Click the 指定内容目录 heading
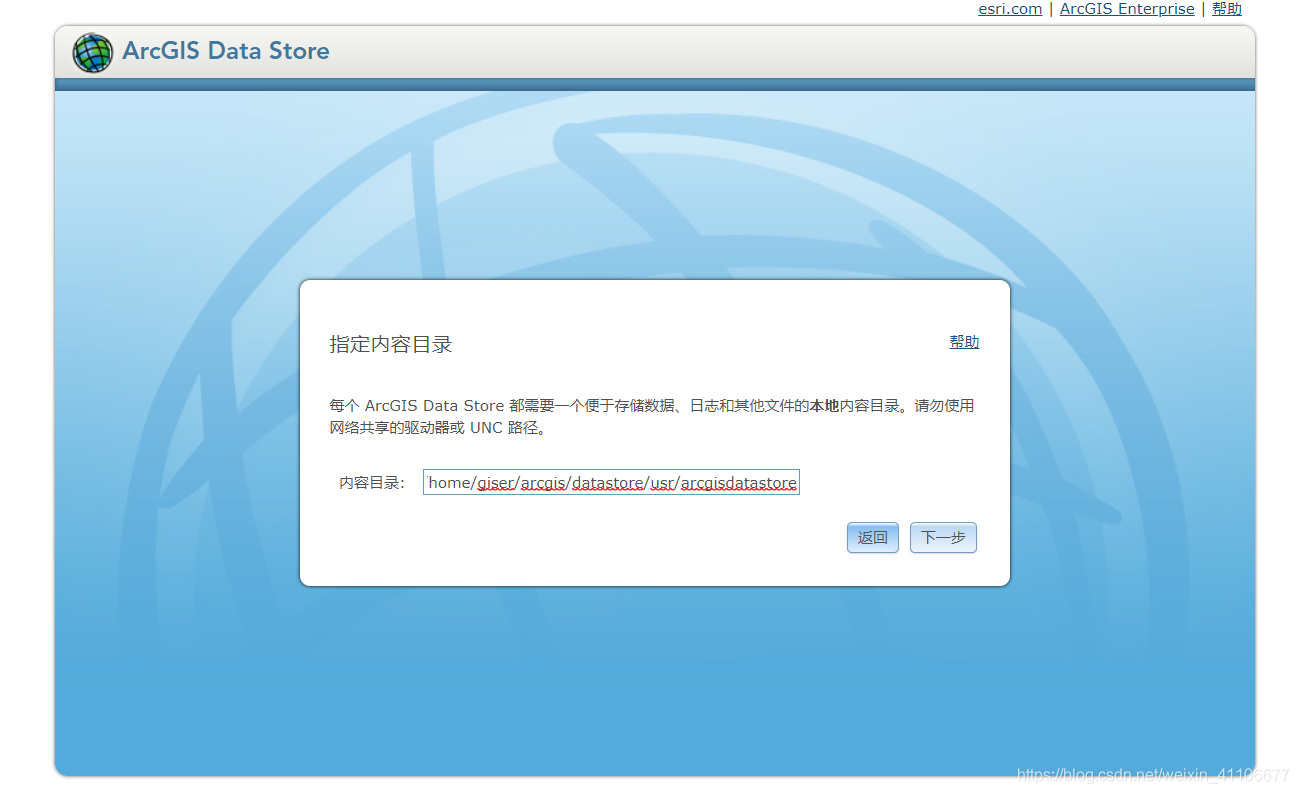Image resolution: width=1299 pixels, height=794 pixels. click(x=391, y=344)
